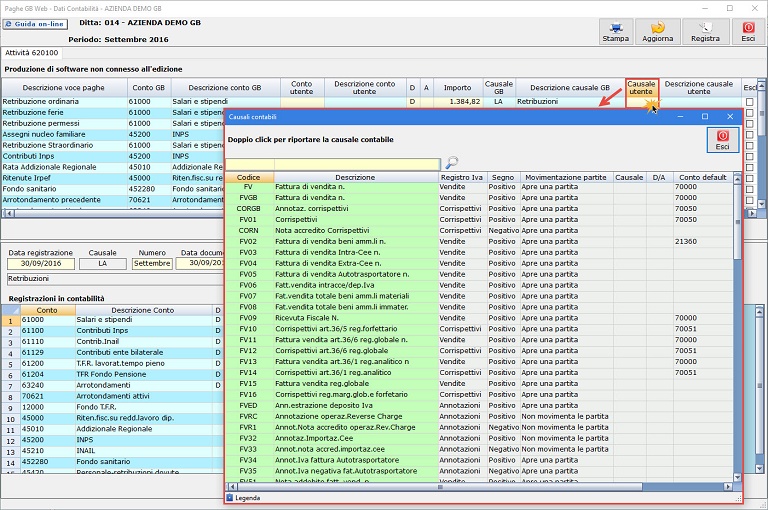Viewport: 768px width, 510px height.
Task: Sort by Registro Iva column header
Action: (461, 177)
